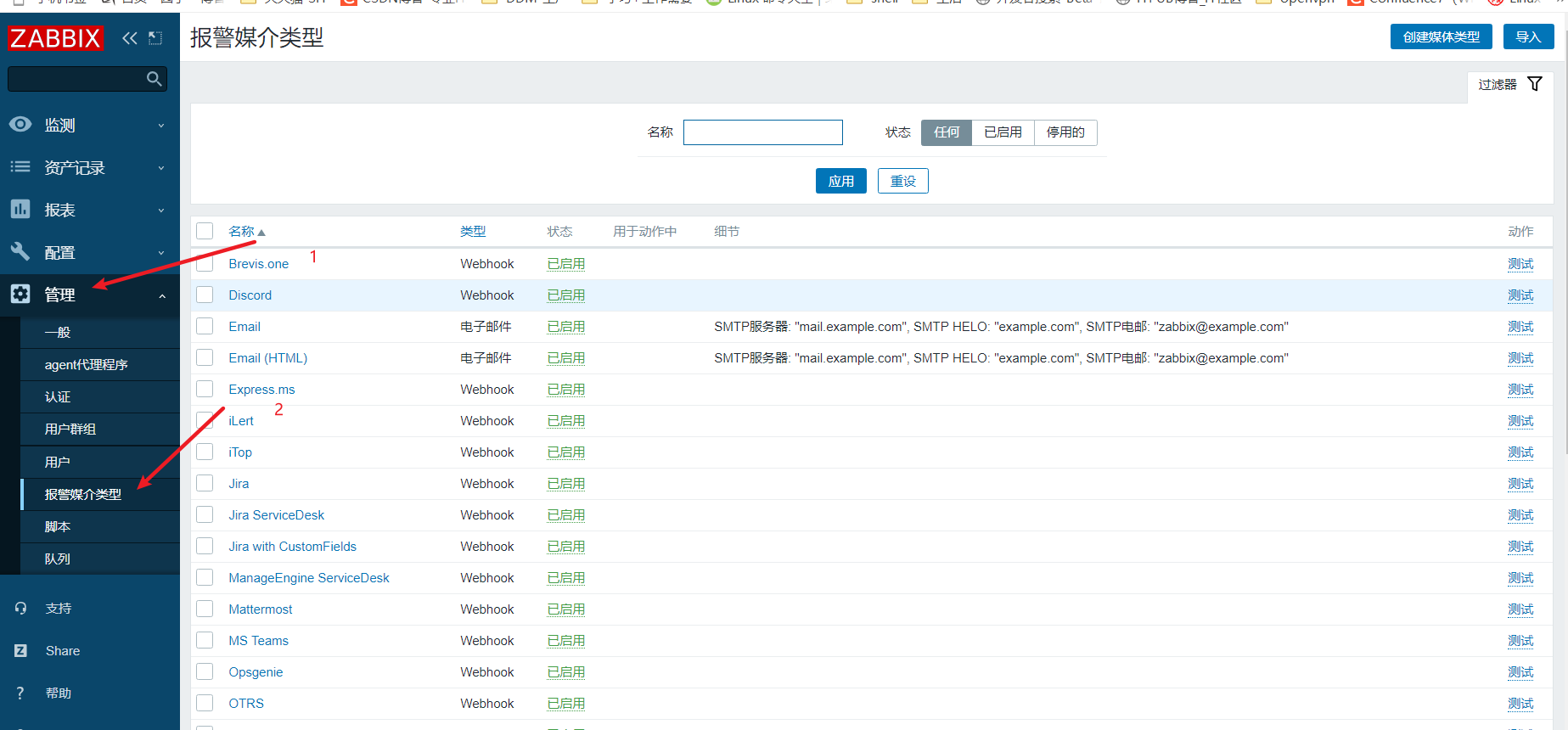This screenshot has height=730, width=1568.
Task: Click the 导入 button
Action: pyautogui.click(x=1528, y=37)
